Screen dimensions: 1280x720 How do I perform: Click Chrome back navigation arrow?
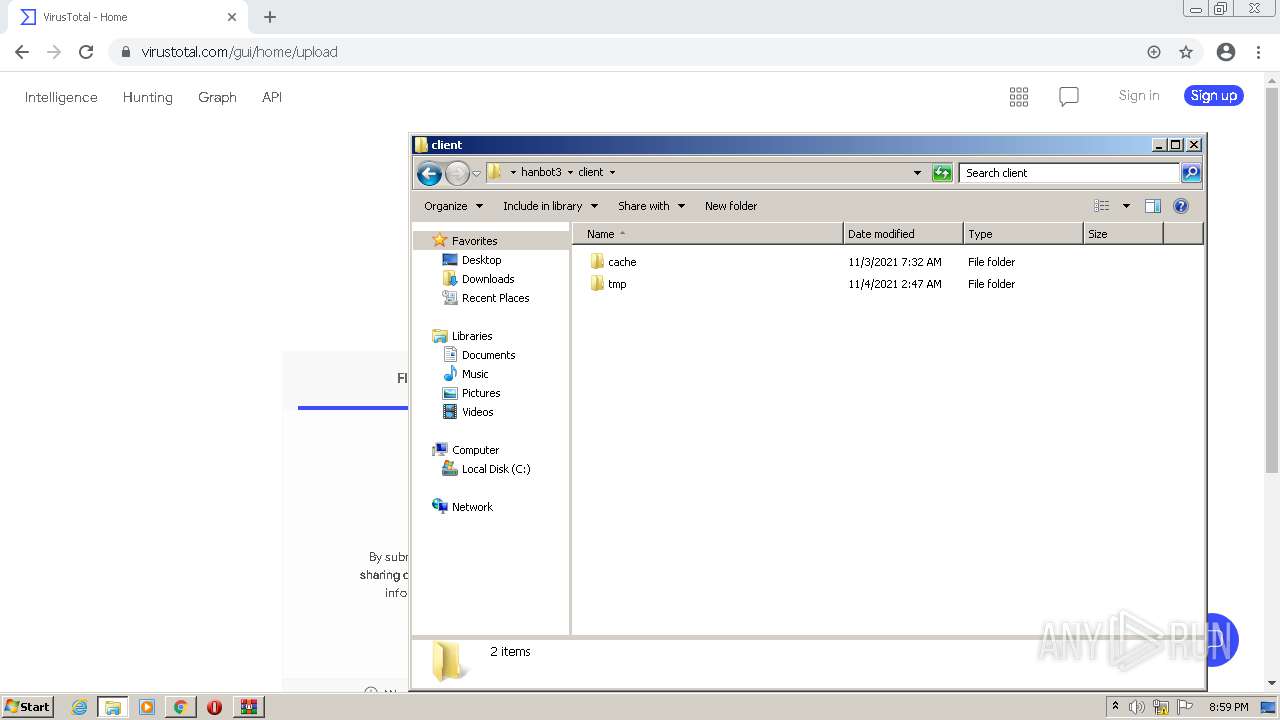tap(22, 52)
